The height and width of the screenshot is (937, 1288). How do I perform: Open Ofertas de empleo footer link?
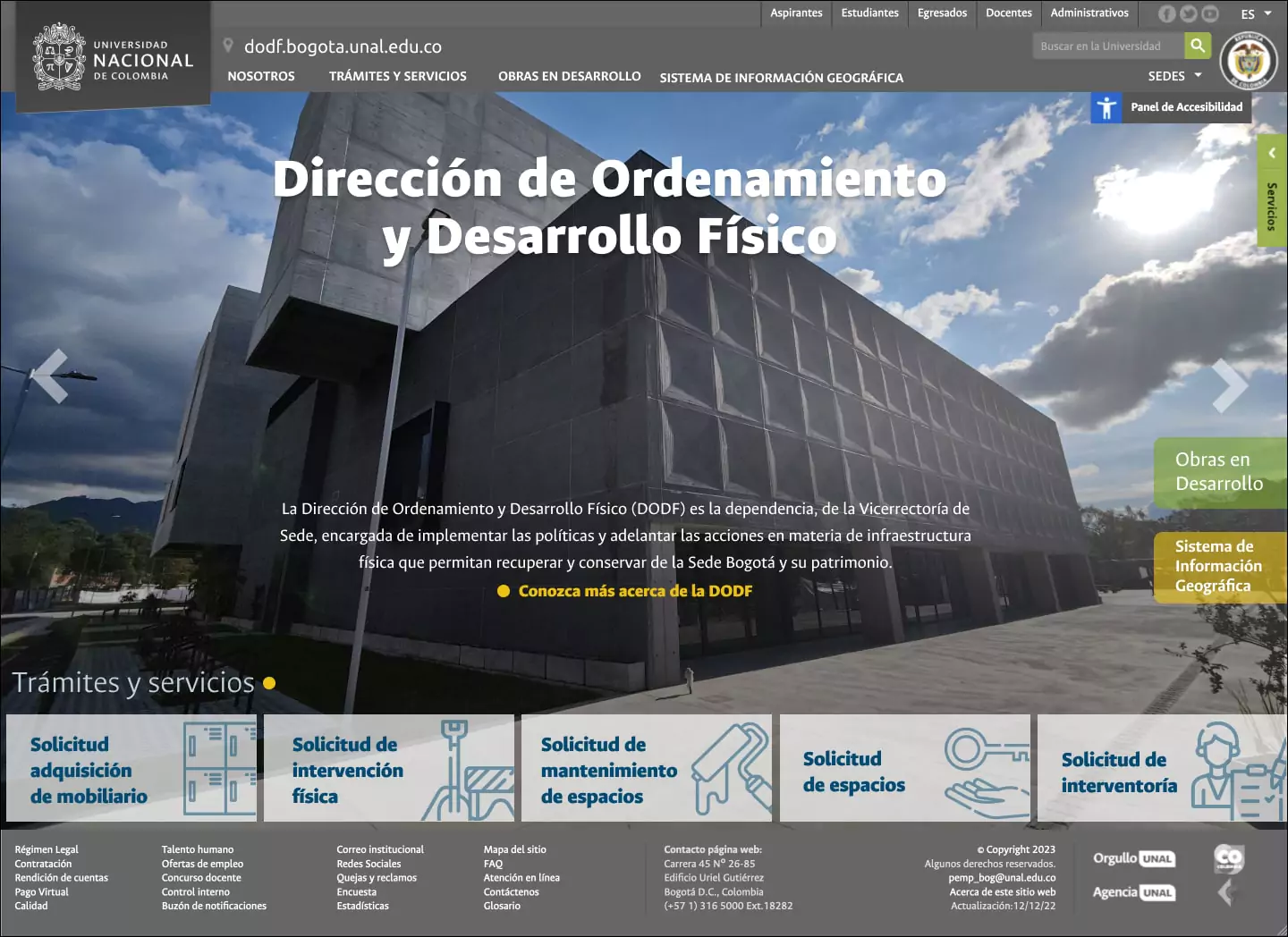click(x=202, y=864)
